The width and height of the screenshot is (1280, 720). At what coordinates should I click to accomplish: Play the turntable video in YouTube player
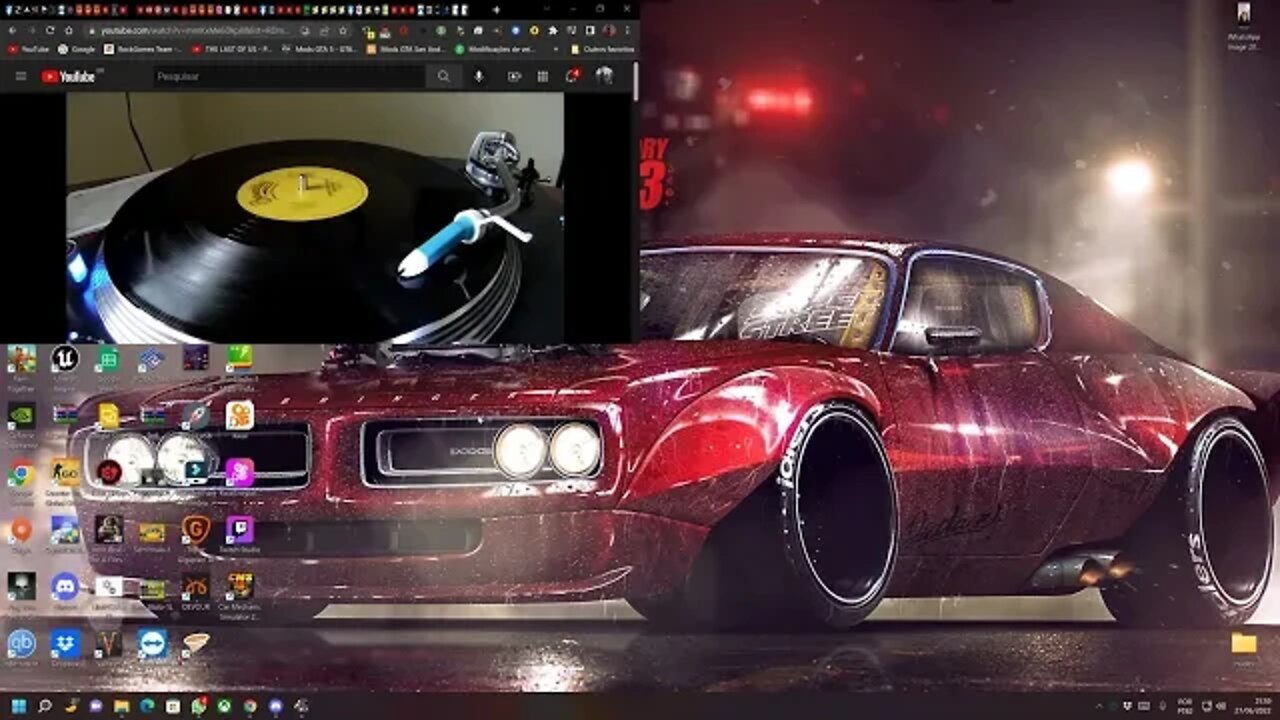point(315,218)
